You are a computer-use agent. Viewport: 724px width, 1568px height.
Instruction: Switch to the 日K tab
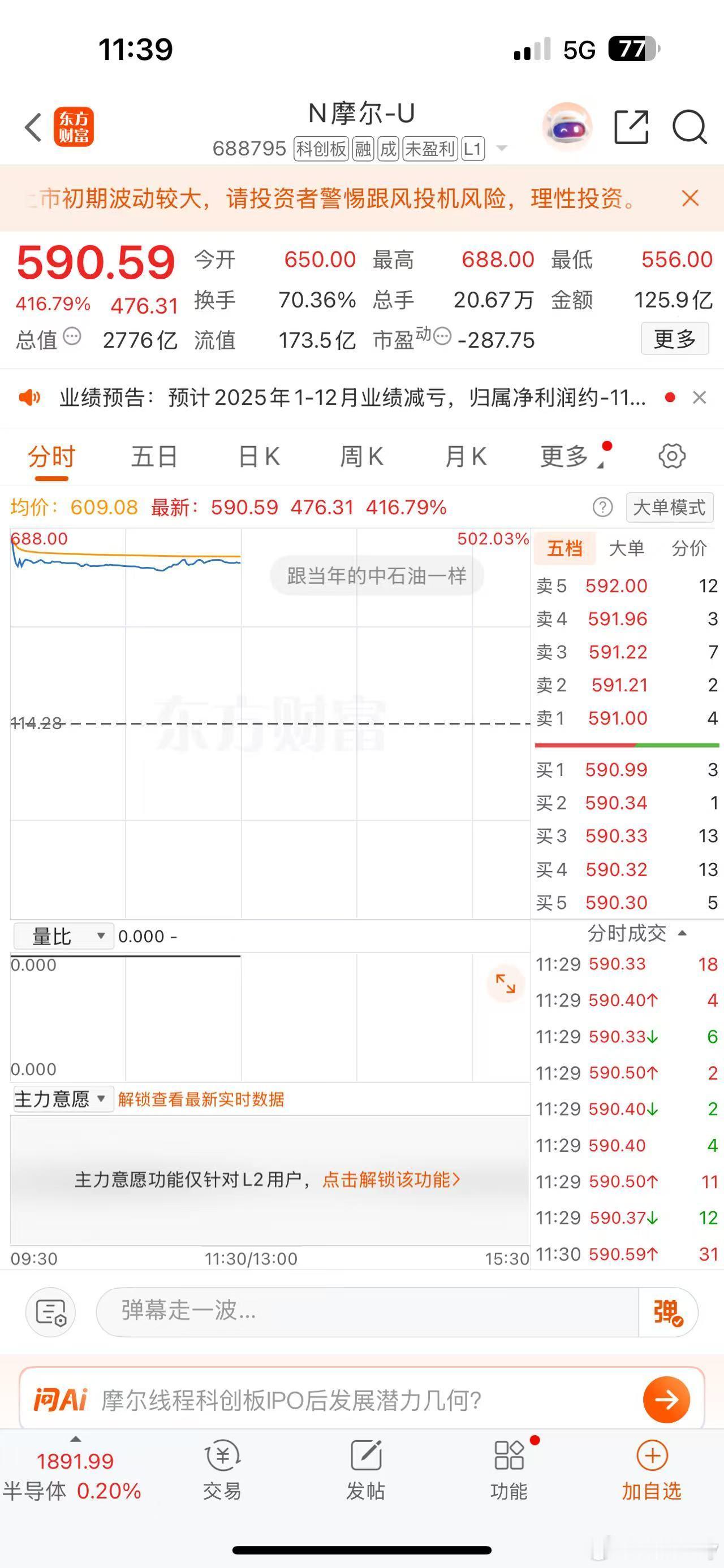coord(259,456)
